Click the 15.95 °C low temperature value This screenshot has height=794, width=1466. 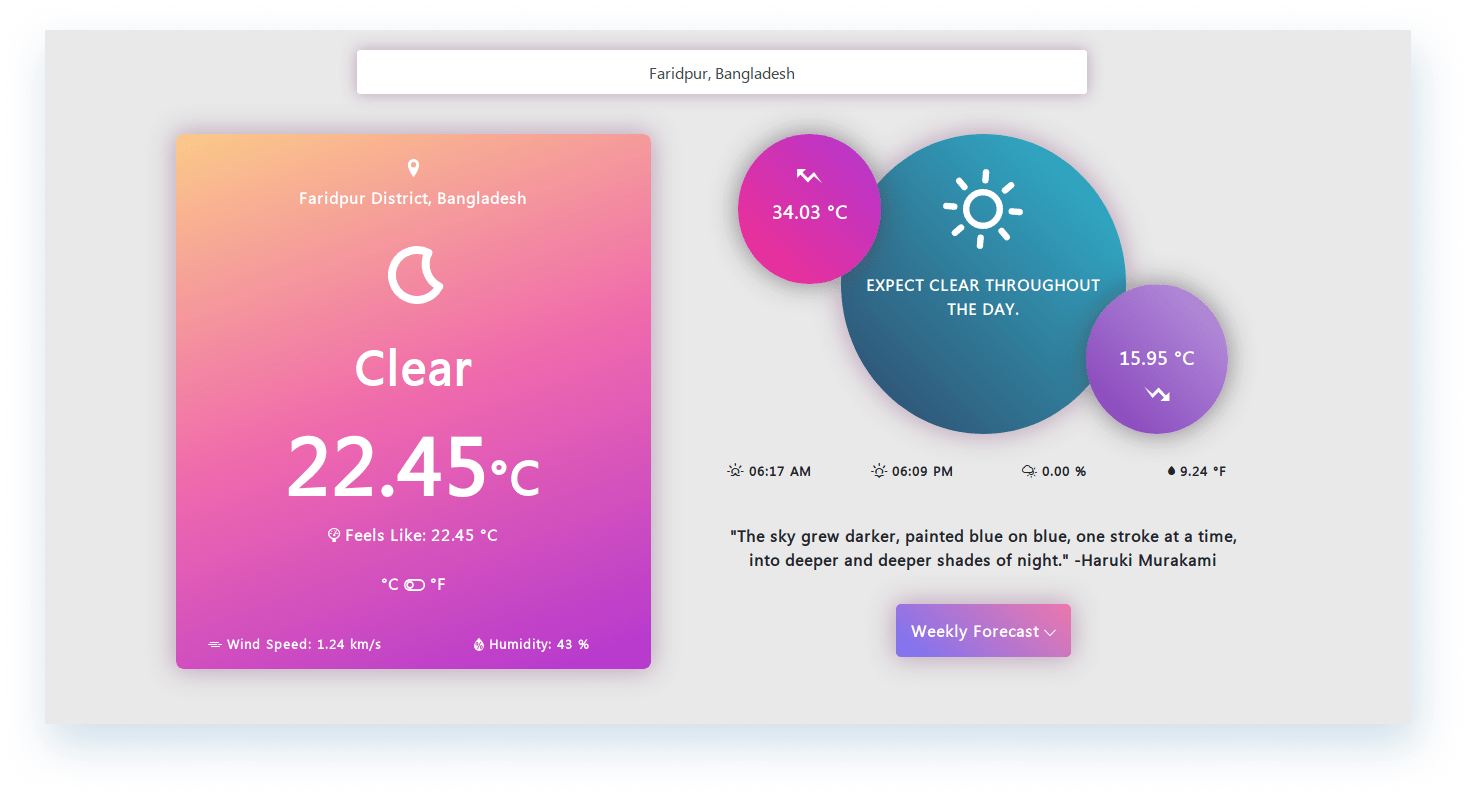tap(1156, 358)
